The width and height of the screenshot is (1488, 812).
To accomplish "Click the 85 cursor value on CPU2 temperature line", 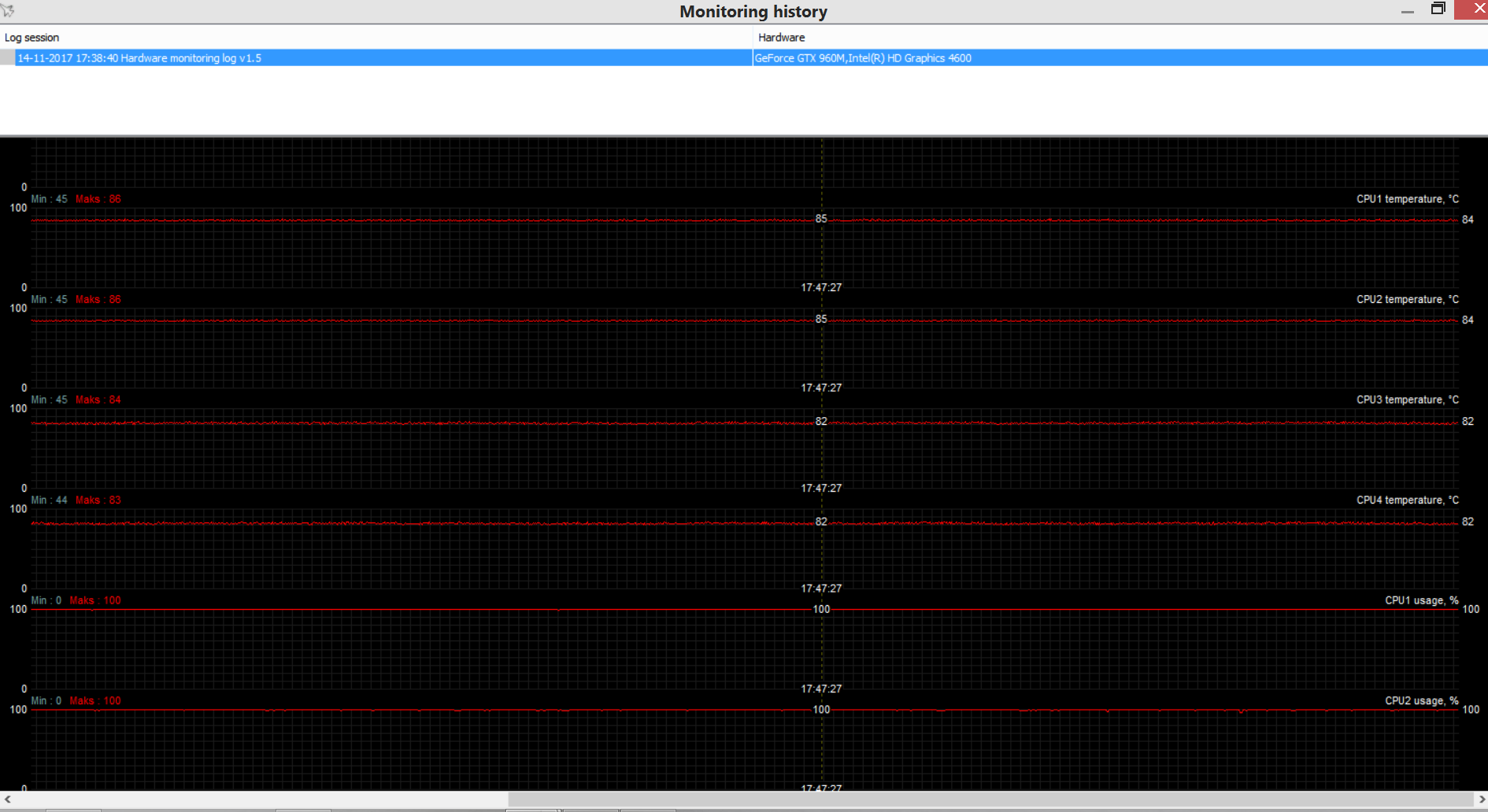I will [821, 319].
